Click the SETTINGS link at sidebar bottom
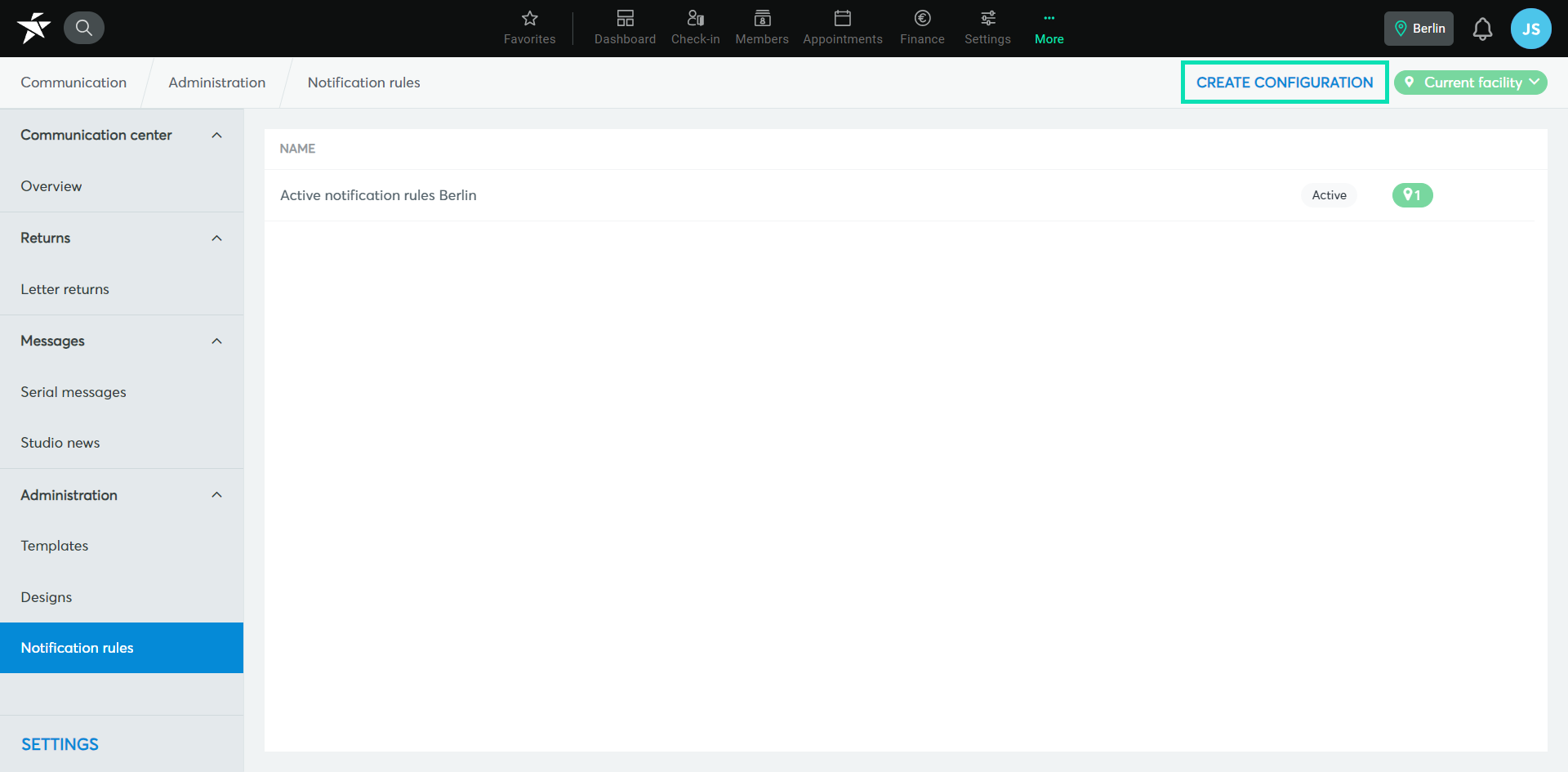This screenshot has height=772, width=1568. (60, 744)
